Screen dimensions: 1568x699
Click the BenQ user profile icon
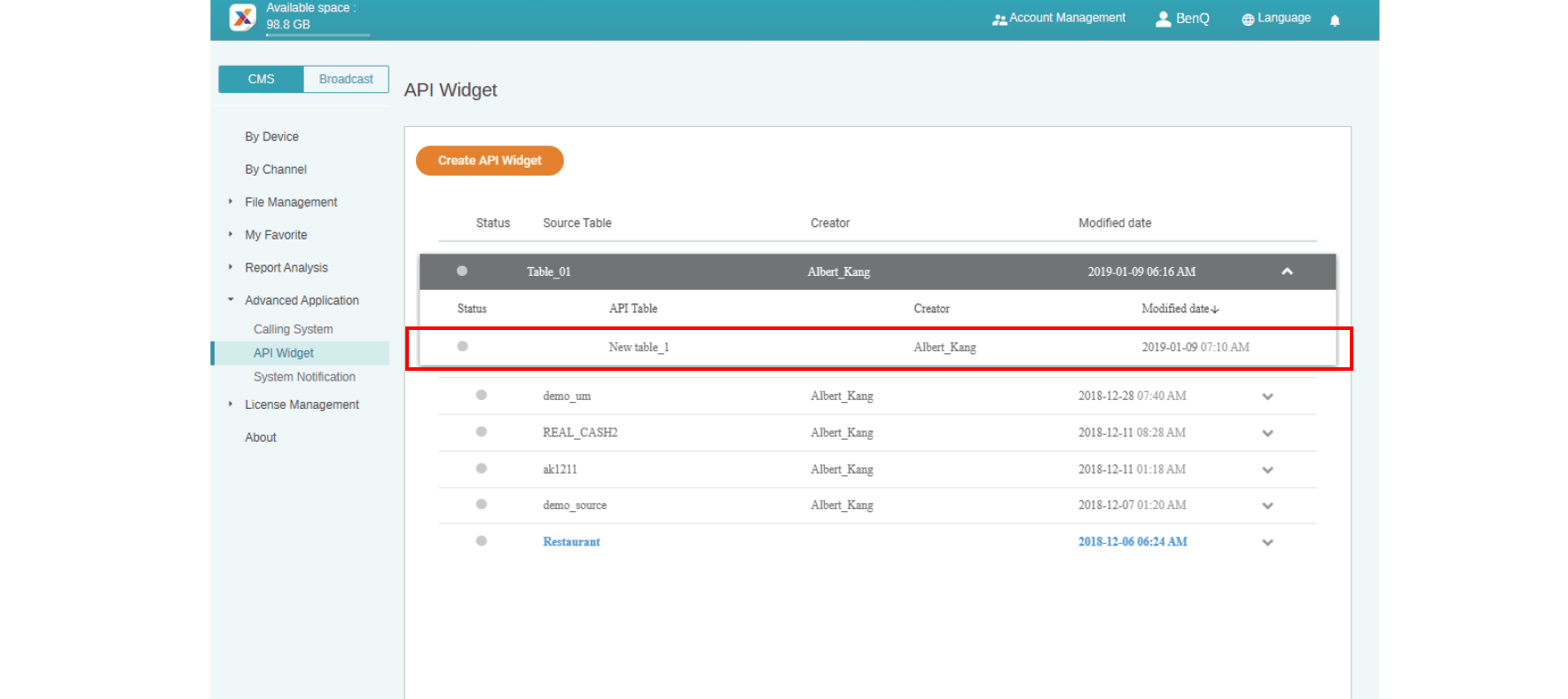tap(1163, 19)
